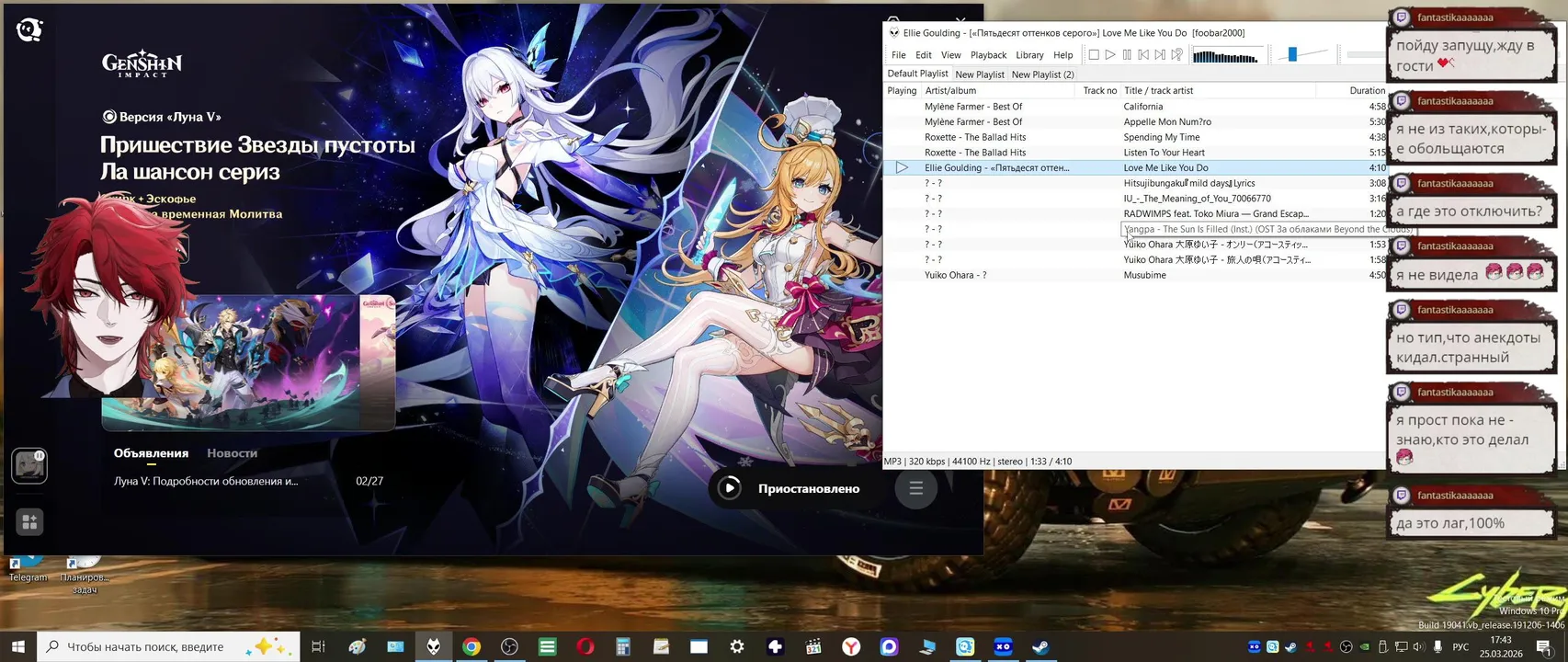This screenshot has height=662, width=1568.
Task: Open the paint palette taskbar icon
Action: click(358, 646)
